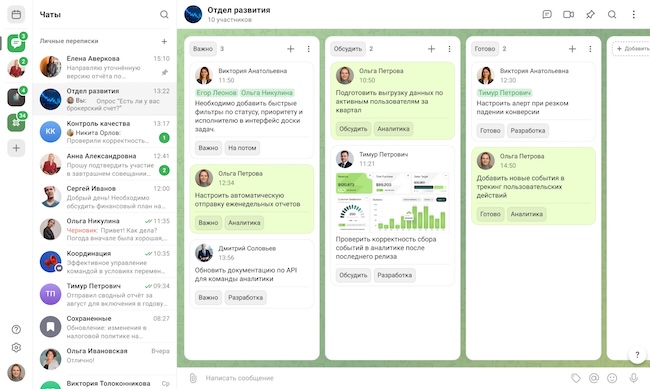The width and height of the screenshot is (650, 389).
Task: Click the Разработка tag on the API documentation card
Action: click(x=245, y=297)
